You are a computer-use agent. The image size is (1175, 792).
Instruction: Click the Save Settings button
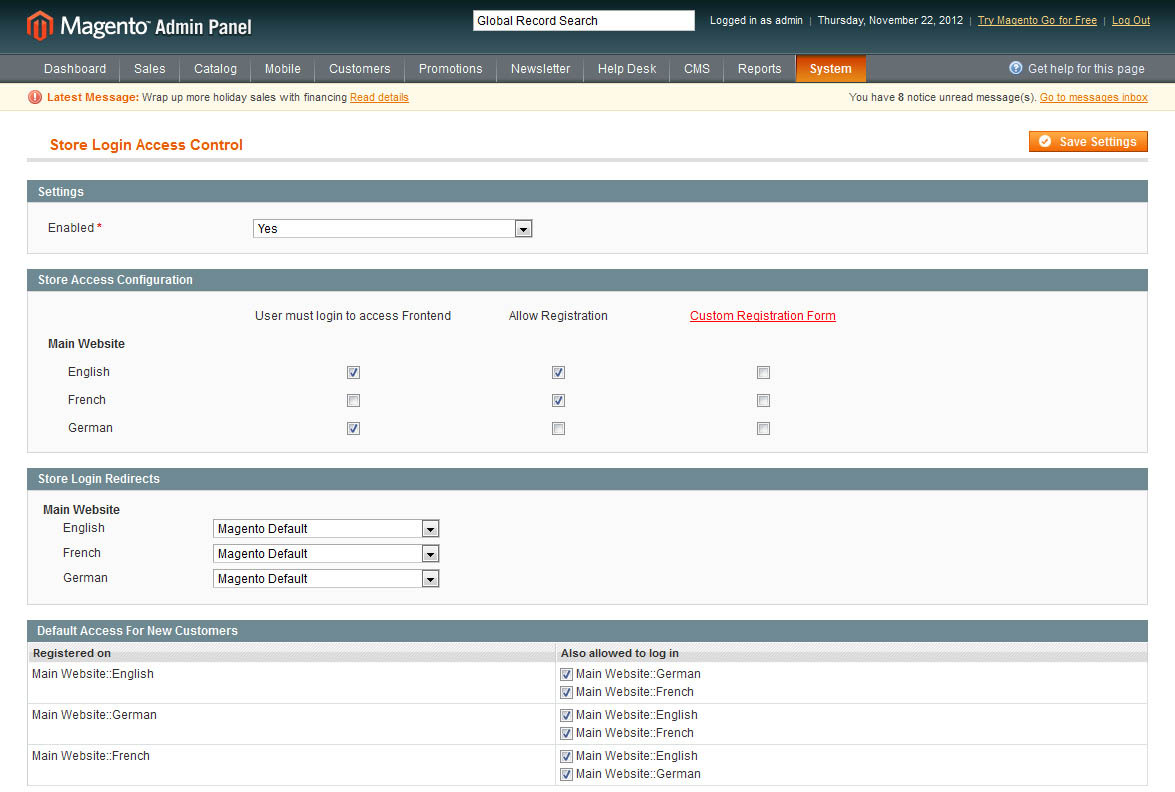click(1088, 142)
